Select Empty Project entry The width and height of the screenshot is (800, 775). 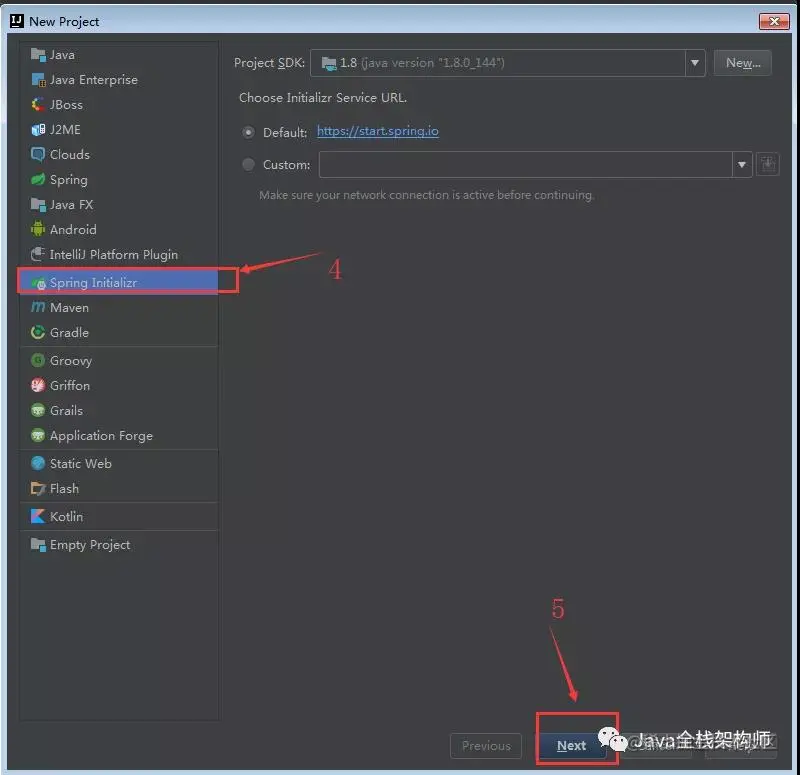[x=118, y=544]
